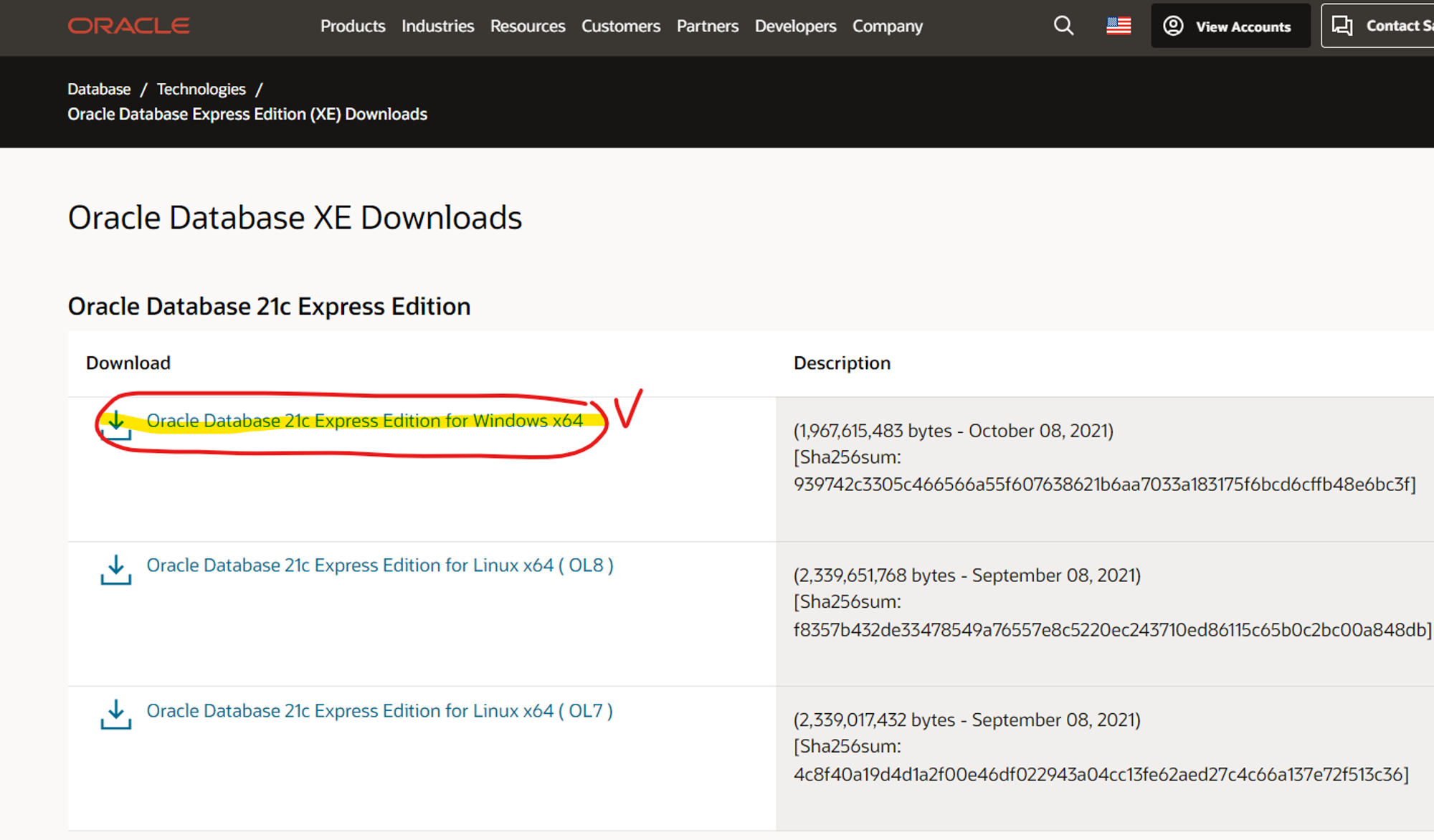Open the Partners menu

tap(708, 26)
